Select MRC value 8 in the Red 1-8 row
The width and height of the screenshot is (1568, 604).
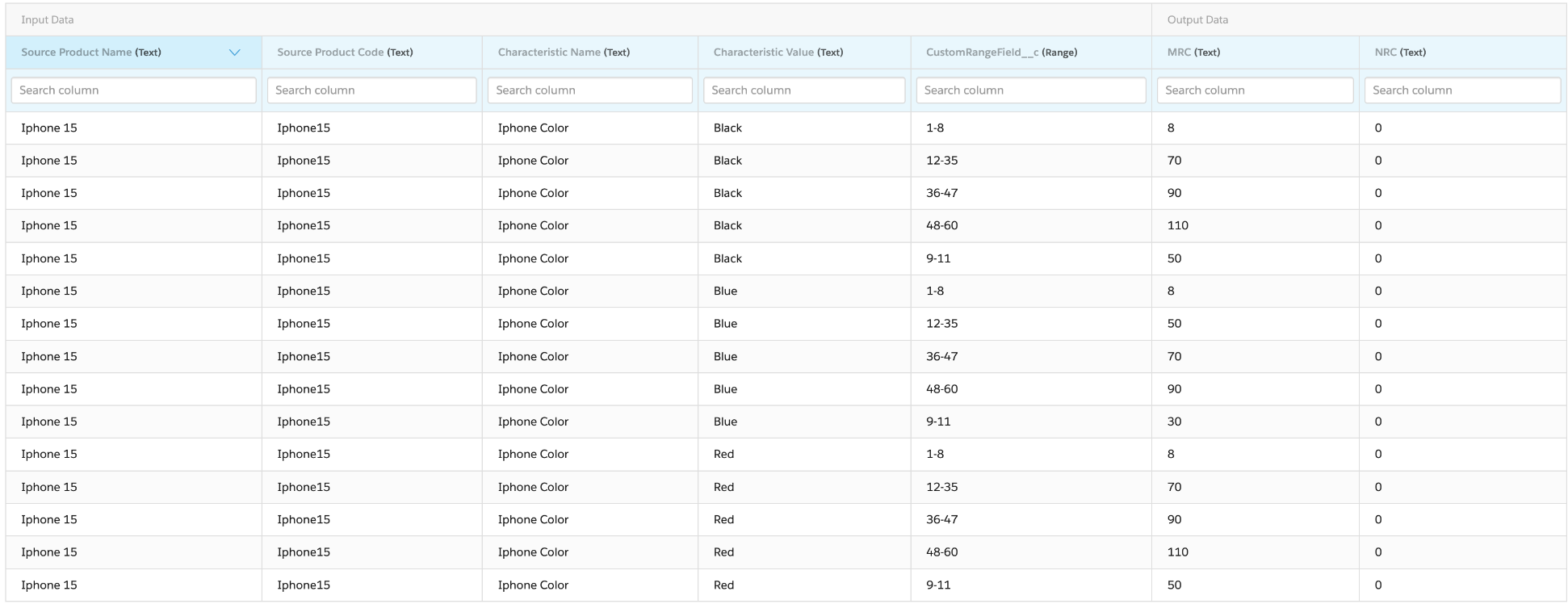tap(1256, 454)
